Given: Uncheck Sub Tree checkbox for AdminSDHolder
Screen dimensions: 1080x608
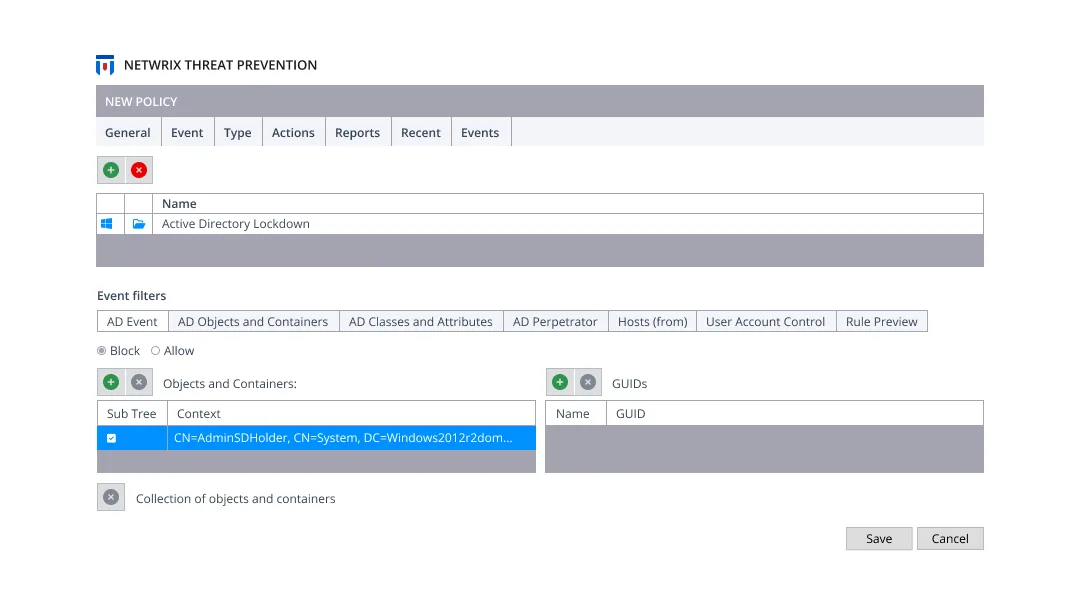Looking at the screenshot, I should (x=112, y=438).
